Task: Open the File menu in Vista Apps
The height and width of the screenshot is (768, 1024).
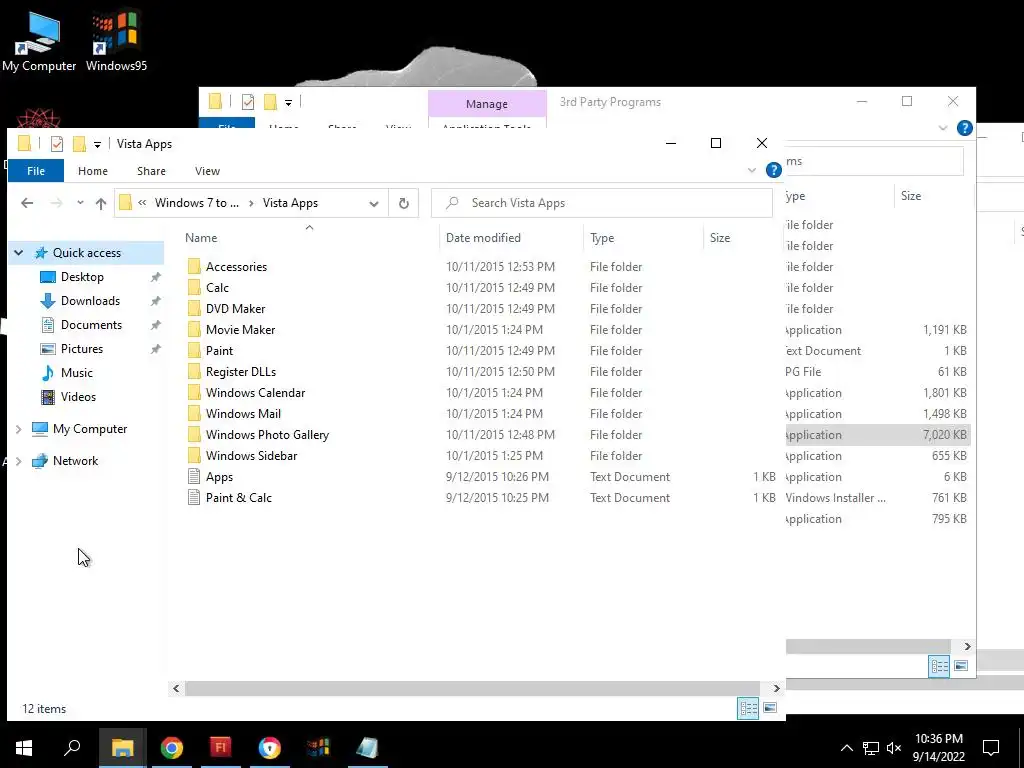Action: pyautogui.click(x=36, y=171)
